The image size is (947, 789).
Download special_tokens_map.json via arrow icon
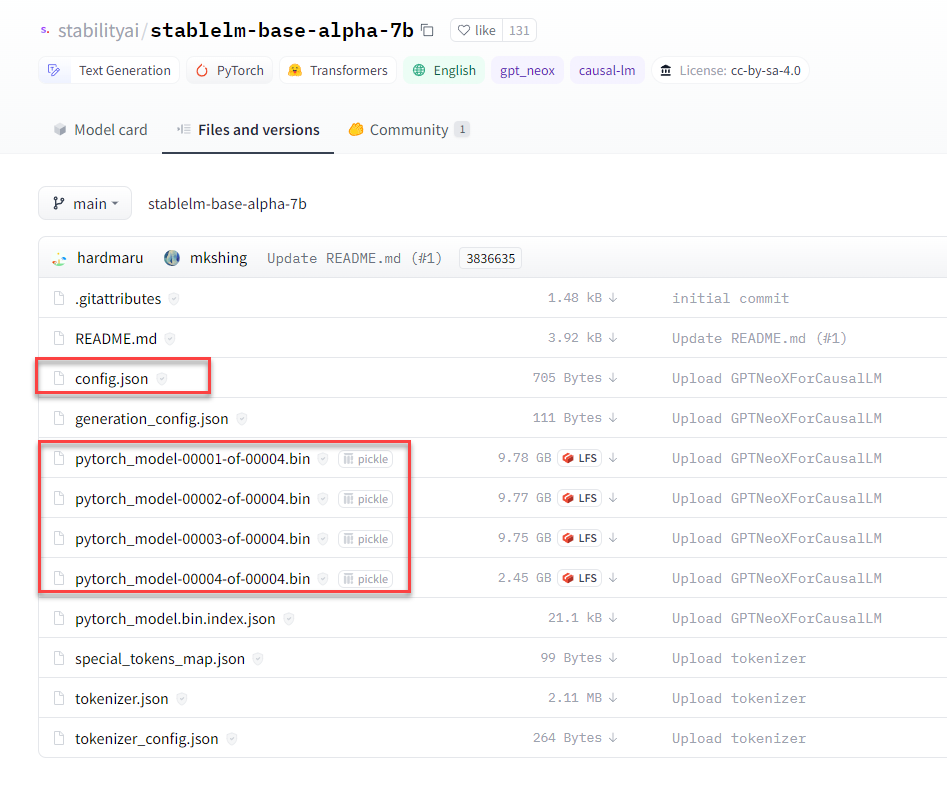click(613, 657)
